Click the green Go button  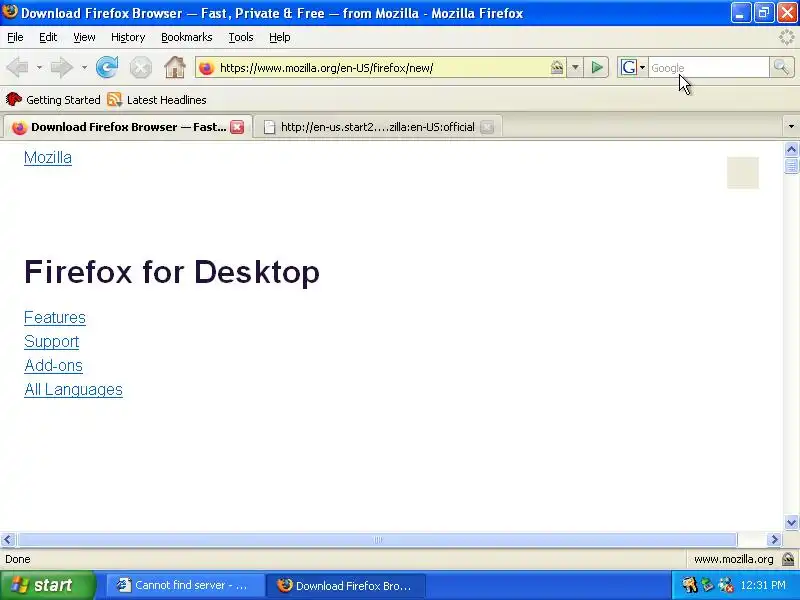coord(597,67)
